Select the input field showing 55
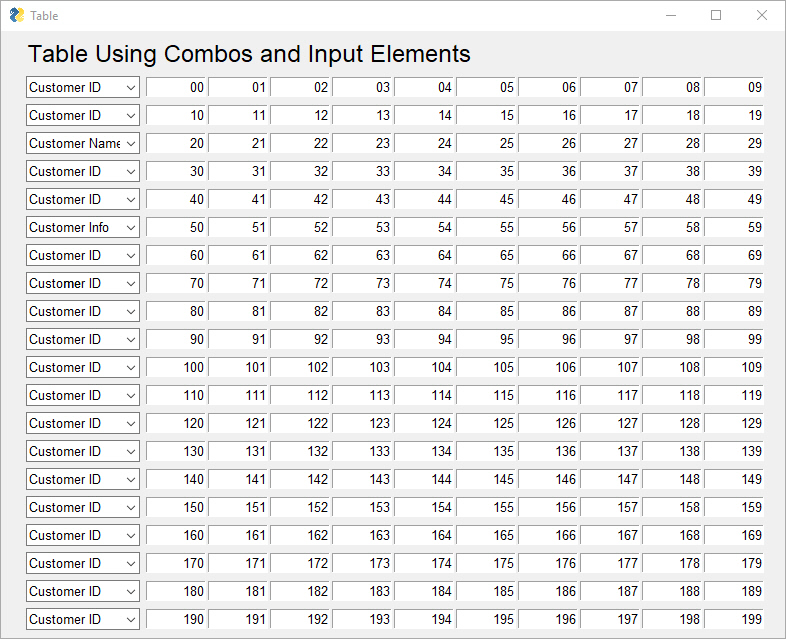The image size is (786, 639). pos(486,228)
